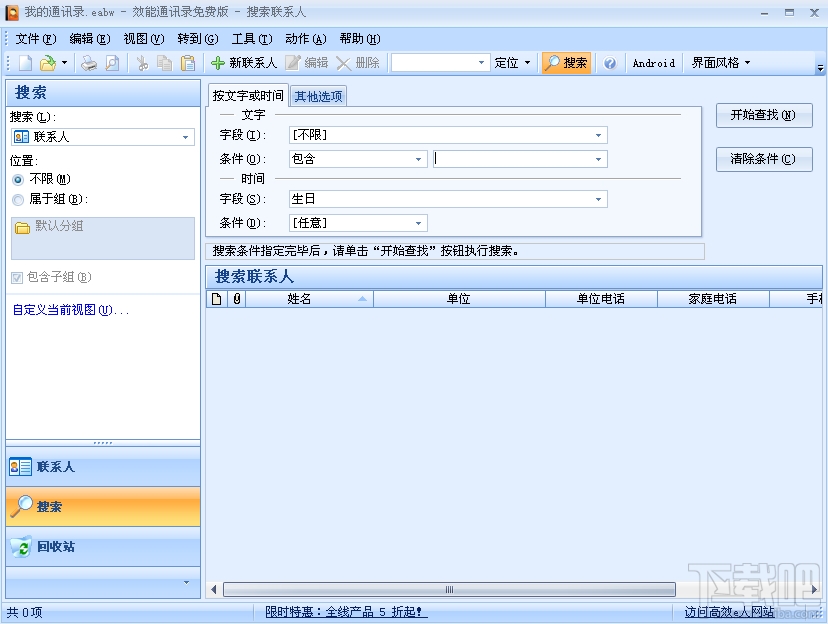
Task: Click the attachment paperclip column header
Action: 237,299
